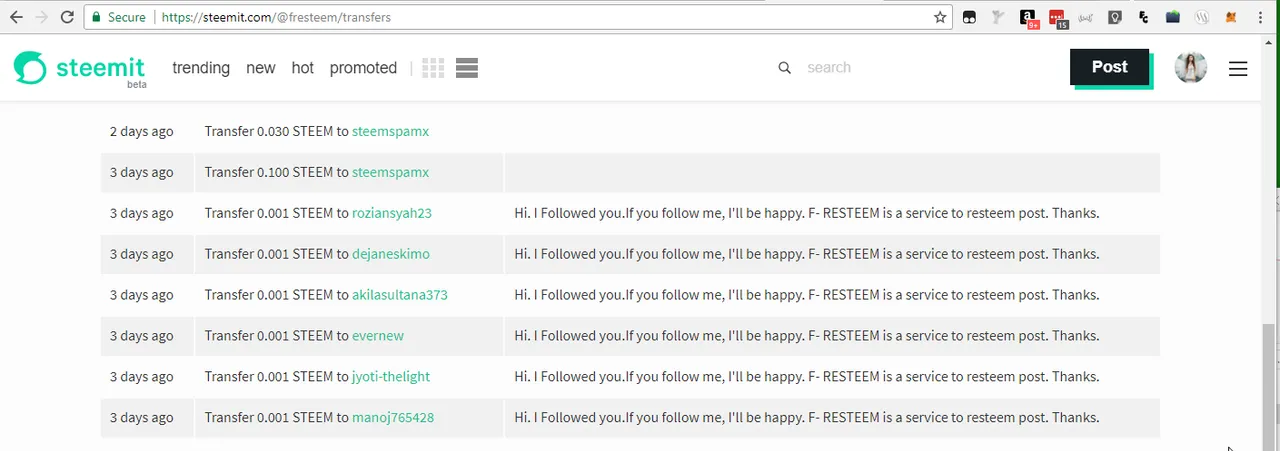The image size is (1280, 451).
Task: Click the memo text in the dejaneskimo row
Action: (807, 254)
